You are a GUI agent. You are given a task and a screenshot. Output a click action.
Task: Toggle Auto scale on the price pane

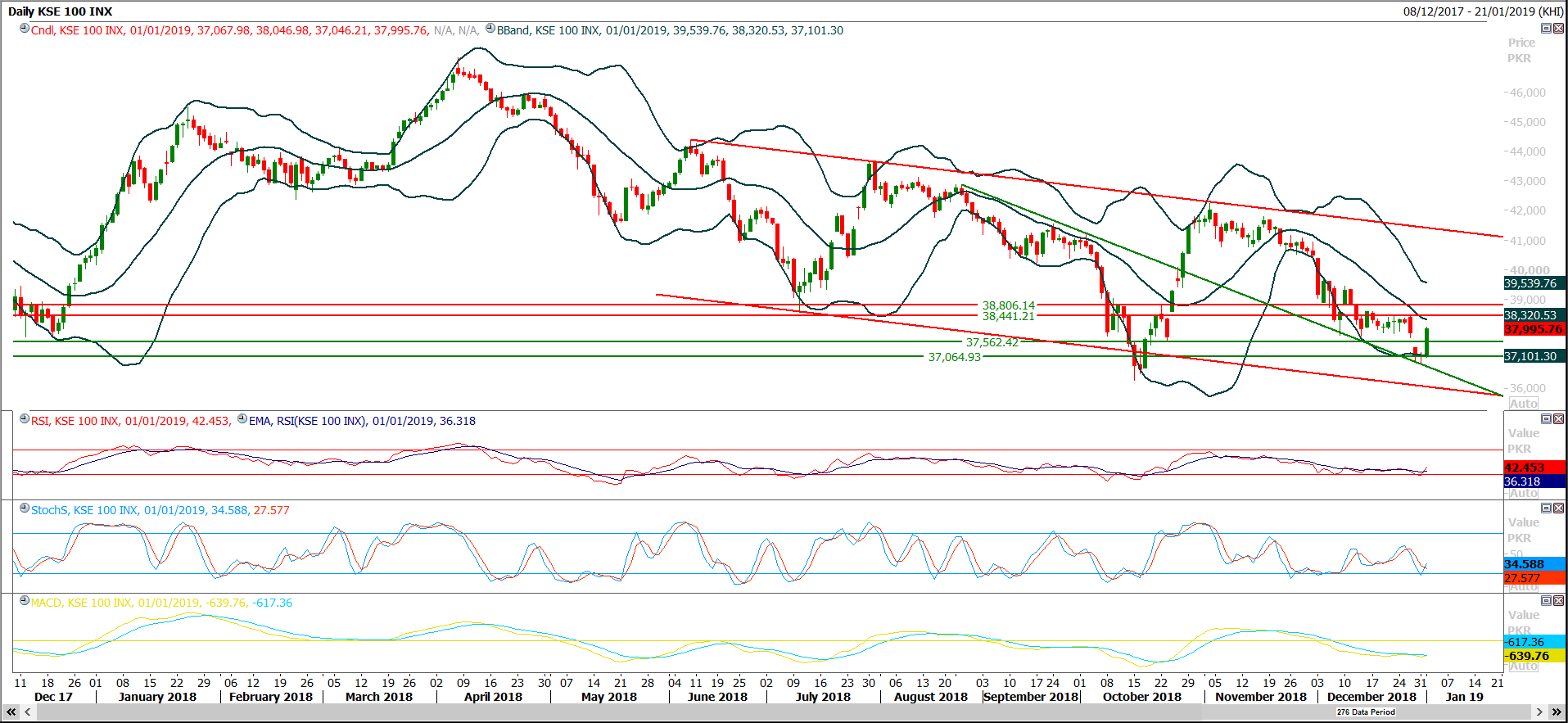[1523, 404]
